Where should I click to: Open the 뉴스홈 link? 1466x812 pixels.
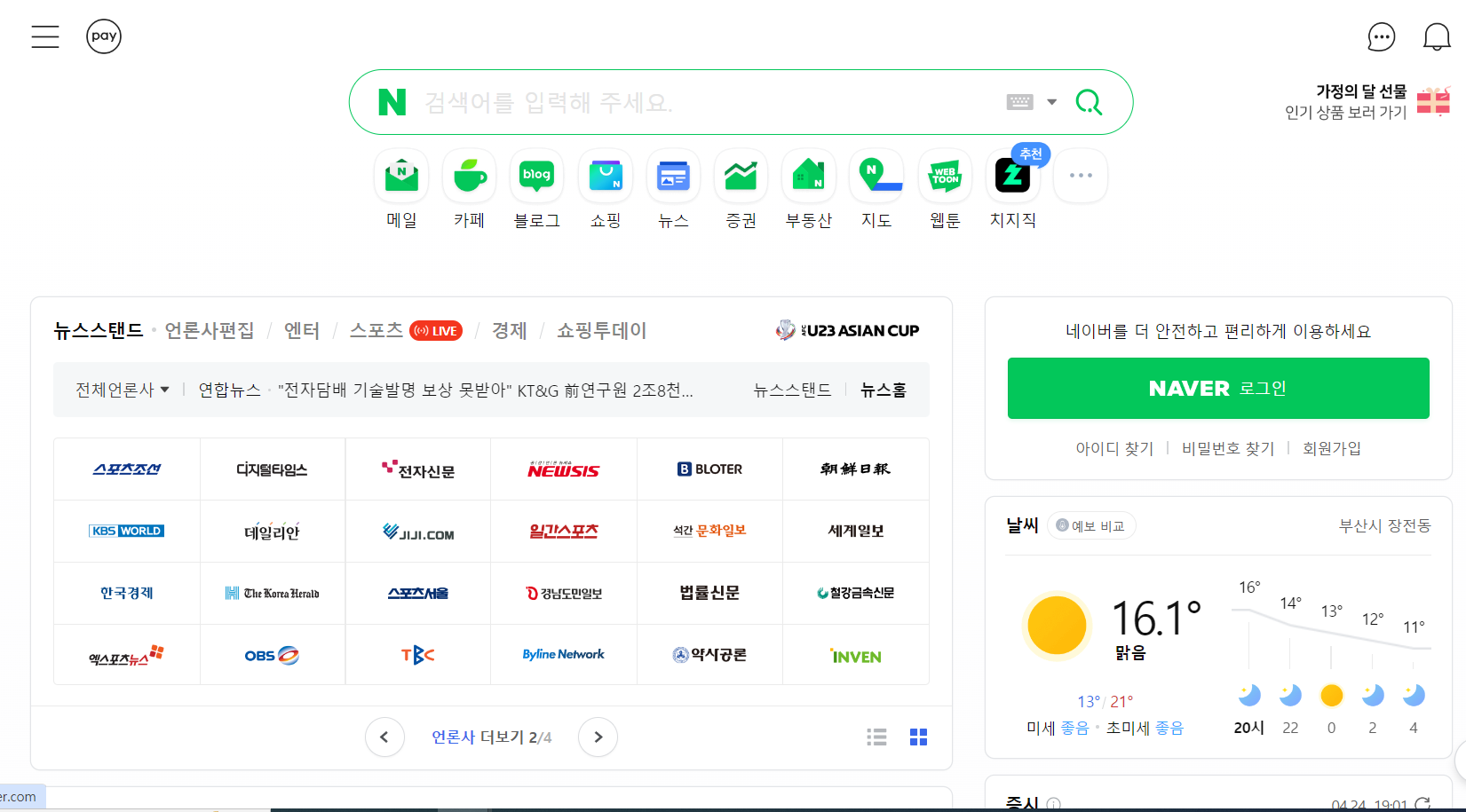(884, 390)
